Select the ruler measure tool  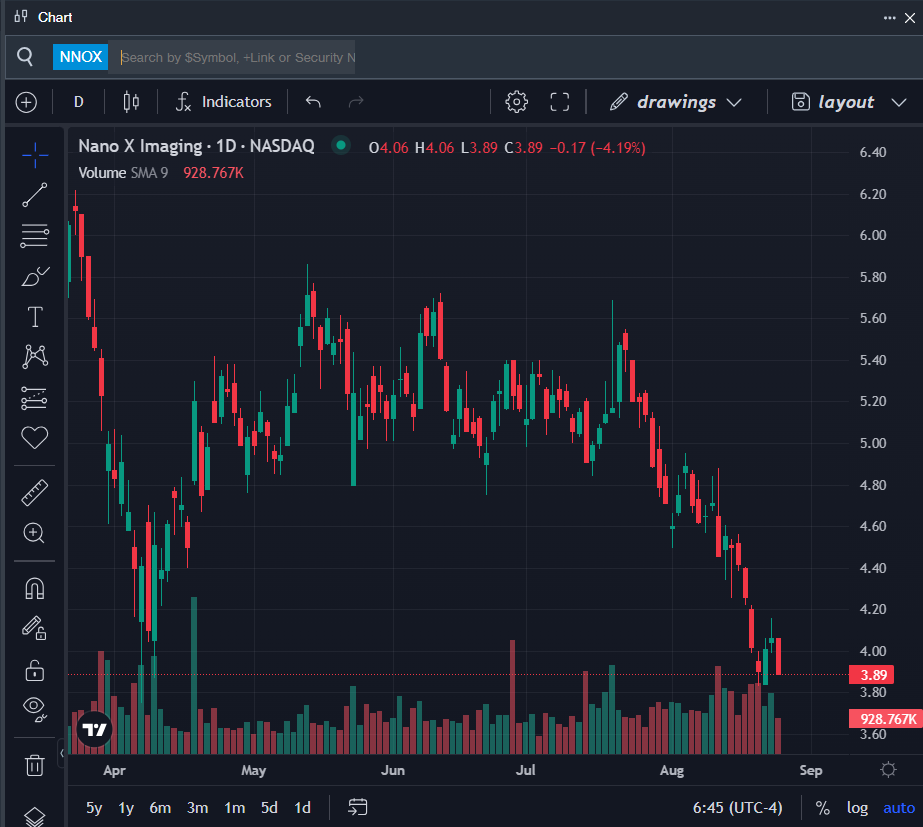tap(35, 493)
